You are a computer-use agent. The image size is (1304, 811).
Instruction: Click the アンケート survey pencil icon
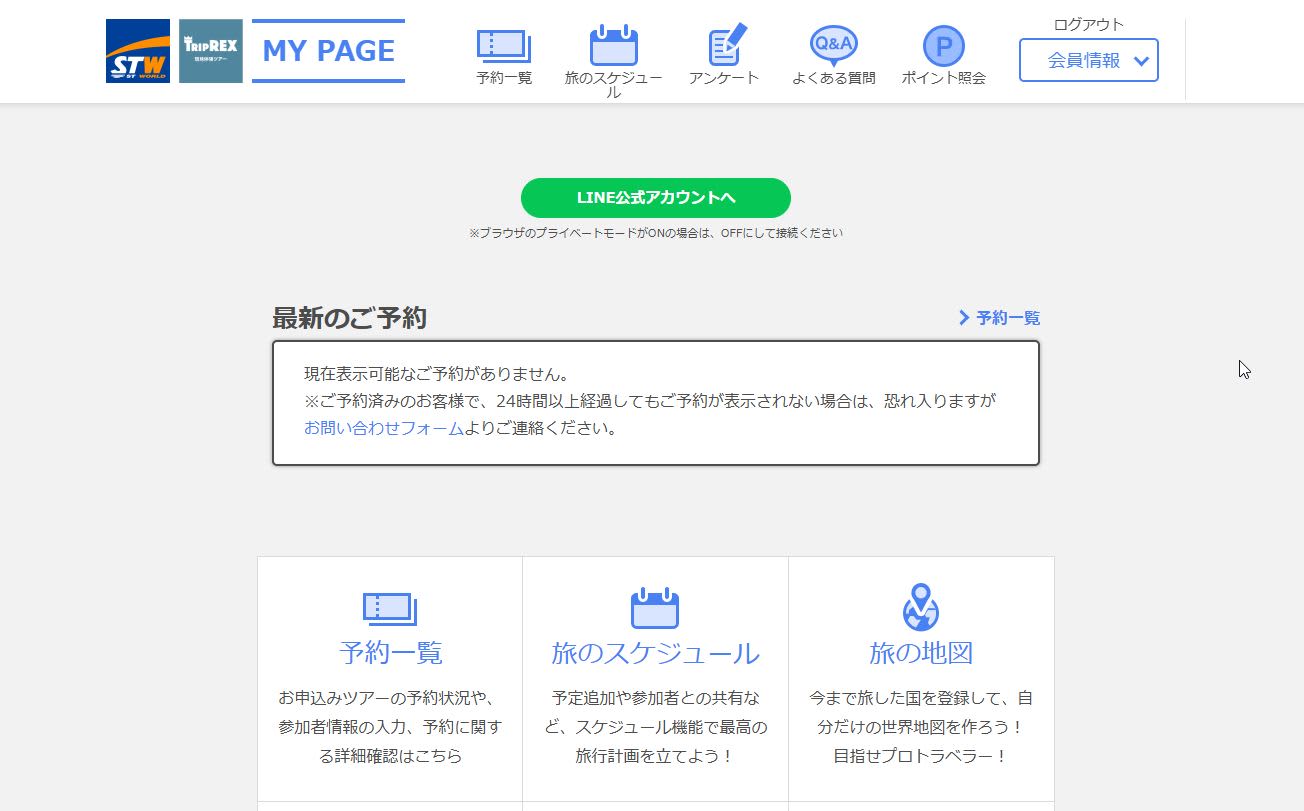tap(727, 46)
